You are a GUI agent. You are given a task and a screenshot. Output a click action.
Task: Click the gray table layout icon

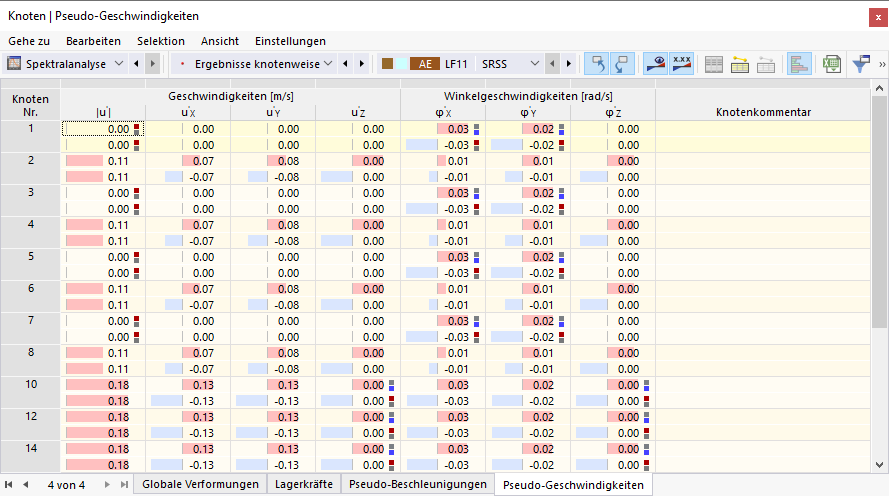(713, 64)
